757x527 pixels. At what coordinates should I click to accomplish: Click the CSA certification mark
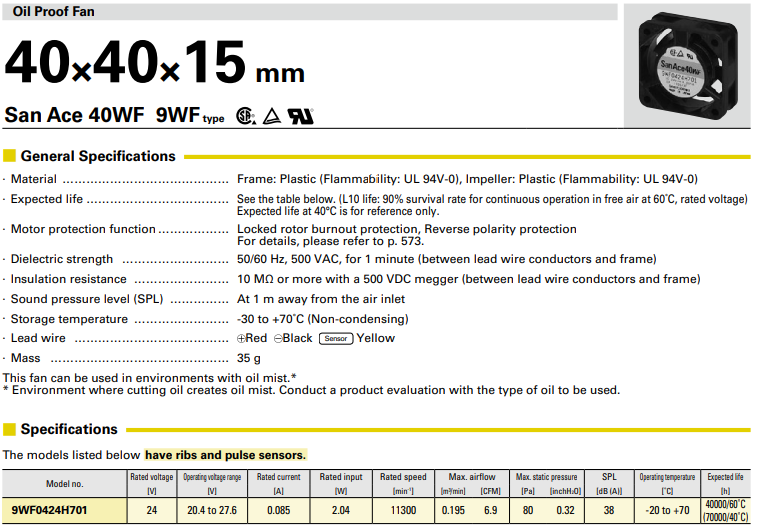[x=244, y=116]
